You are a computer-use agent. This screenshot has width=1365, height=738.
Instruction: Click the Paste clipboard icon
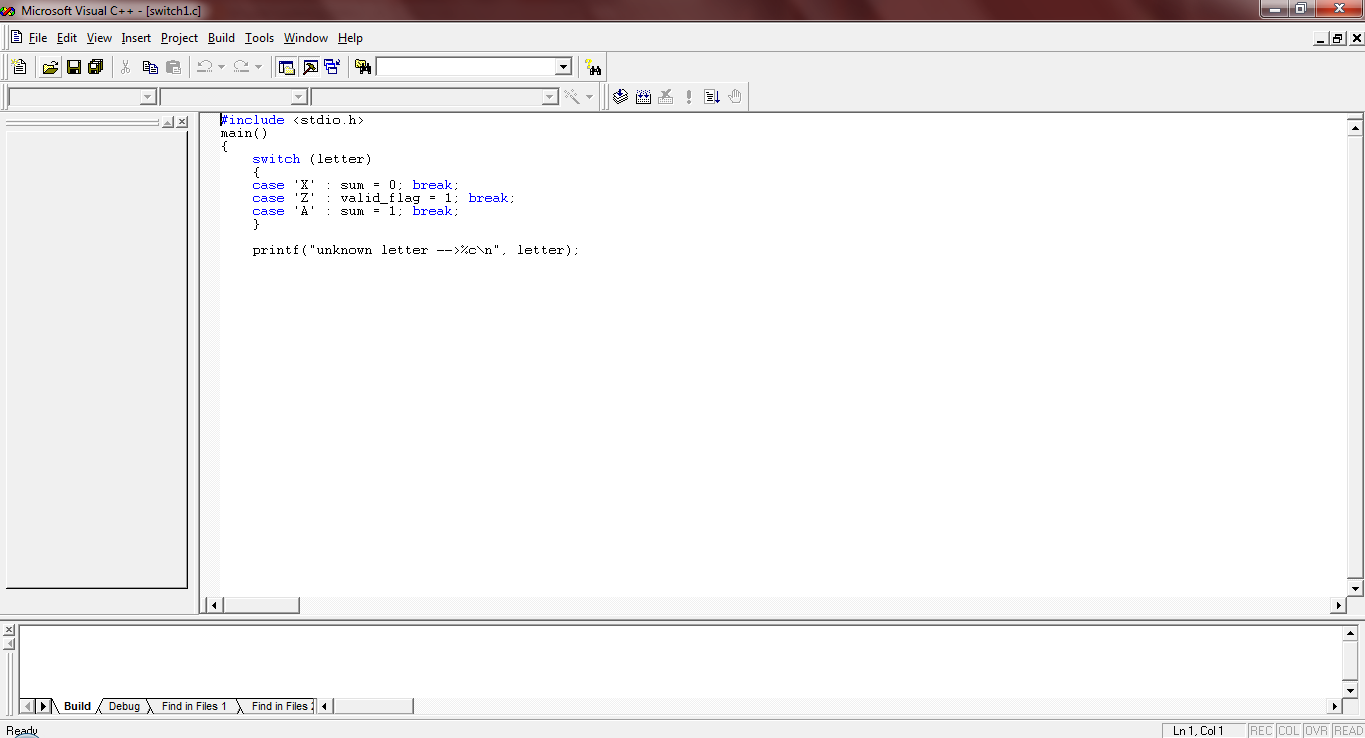coord(174,67)
